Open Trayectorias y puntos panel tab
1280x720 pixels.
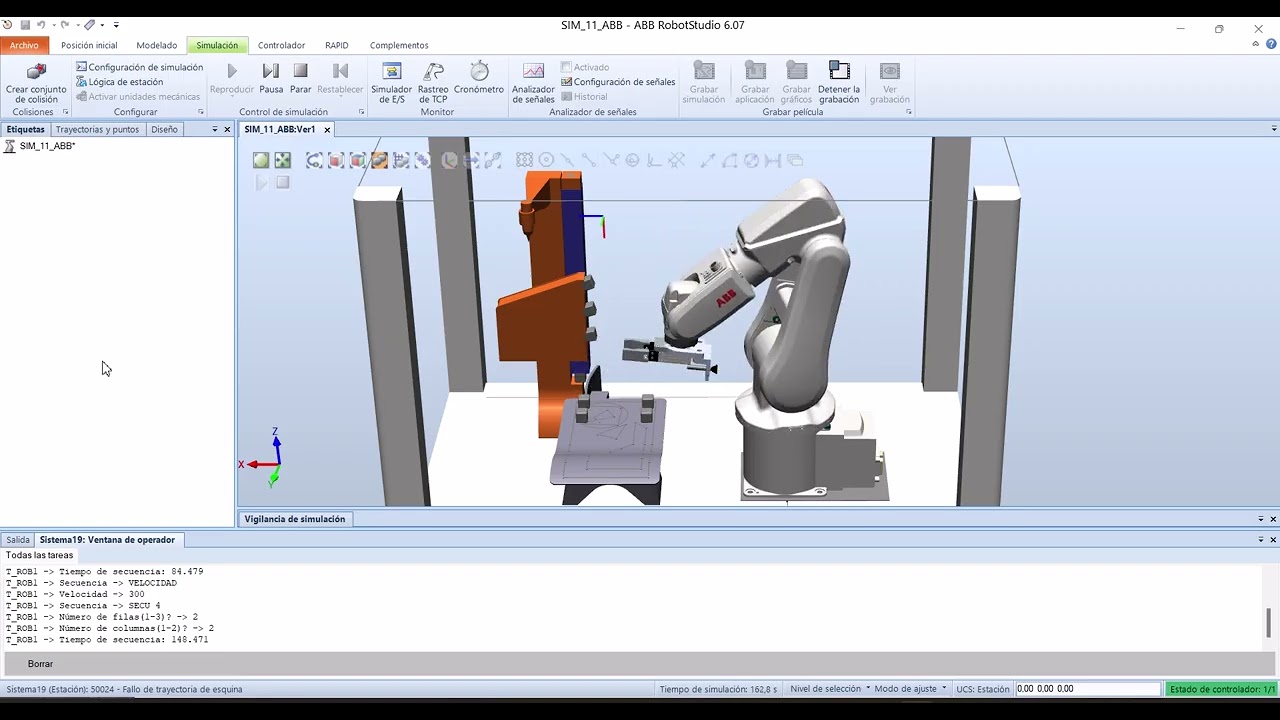[97, 129]
